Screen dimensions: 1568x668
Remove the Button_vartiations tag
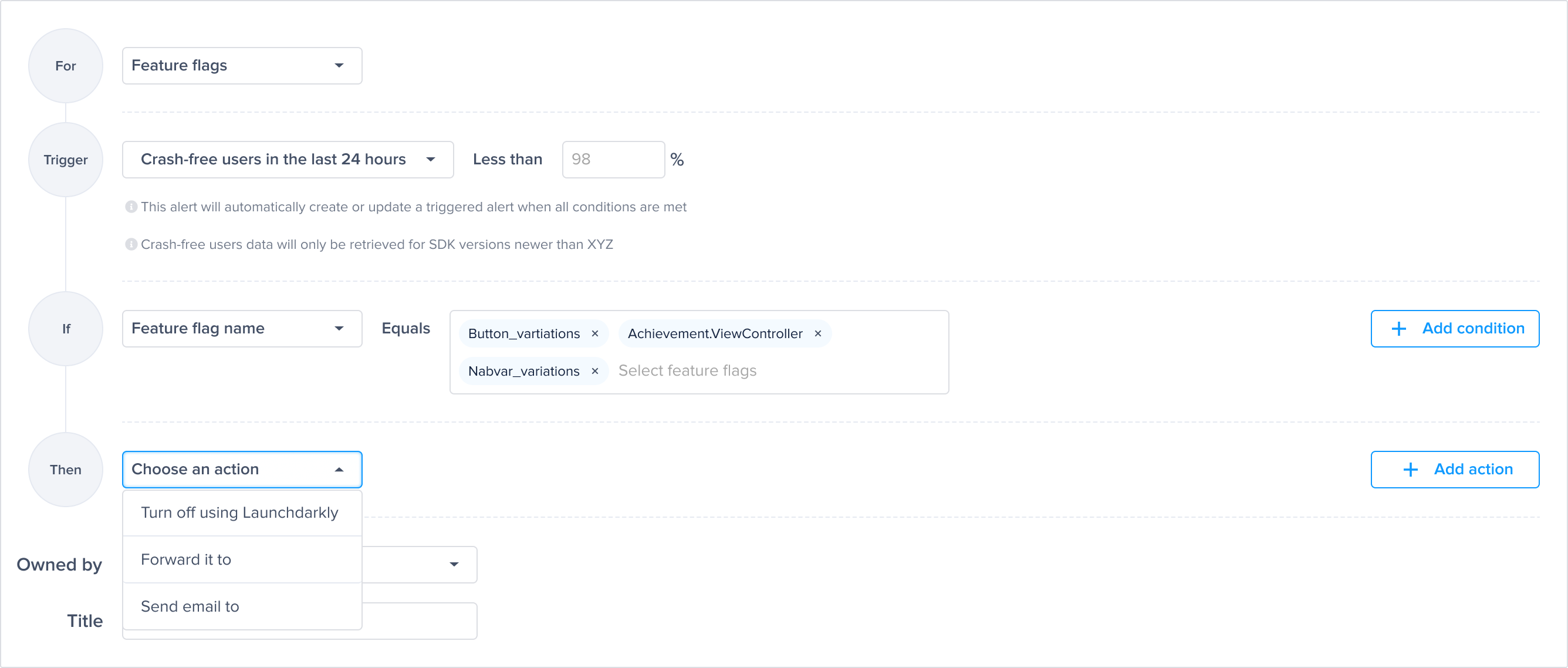coord(594,333)
